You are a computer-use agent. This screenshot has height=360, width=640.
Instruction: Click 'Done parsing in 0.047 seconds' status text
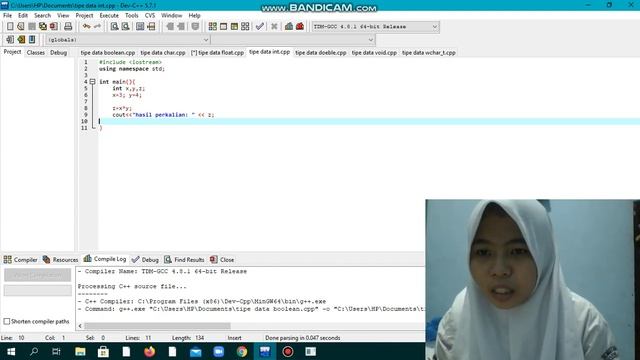pos(302,338)
